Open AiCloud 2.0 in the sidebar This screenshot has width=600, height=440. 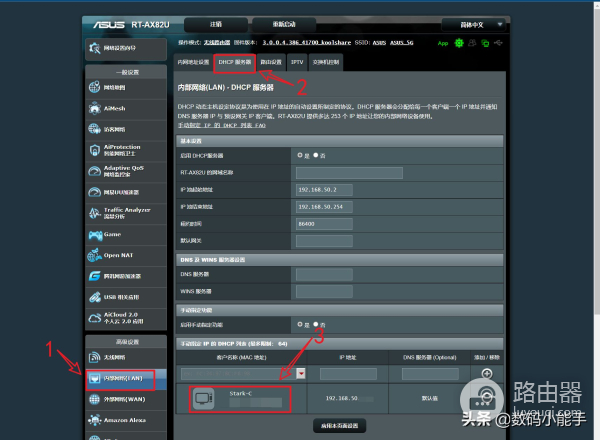(126, 318)
